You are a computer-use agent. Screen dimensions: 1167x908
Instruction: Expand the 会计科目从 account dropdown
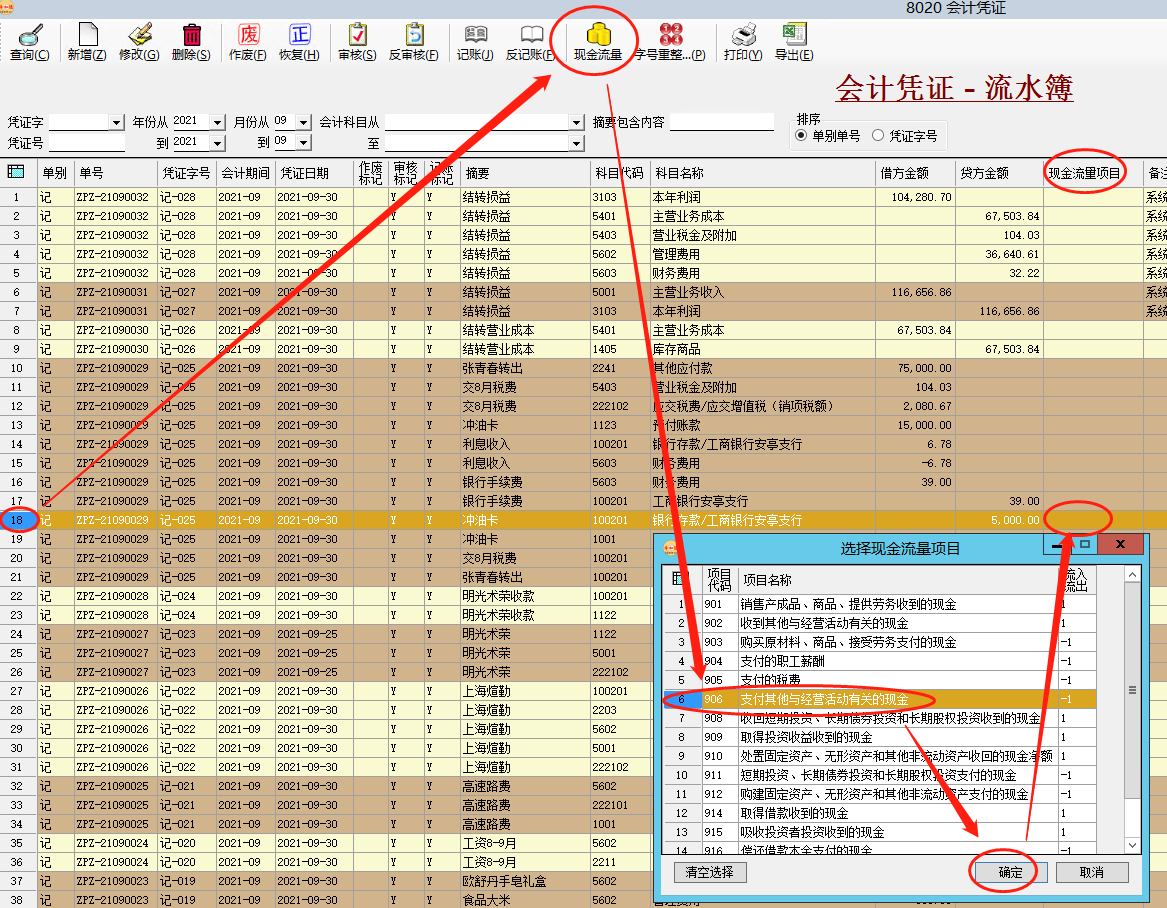[x=578, y=122]
